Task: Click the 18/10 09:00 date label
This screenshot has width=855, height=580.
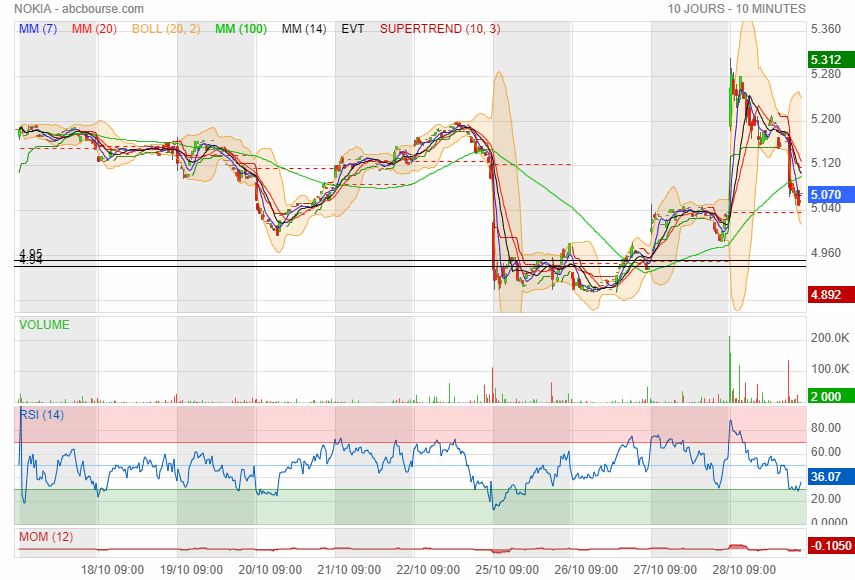Action: pos(112,570)
